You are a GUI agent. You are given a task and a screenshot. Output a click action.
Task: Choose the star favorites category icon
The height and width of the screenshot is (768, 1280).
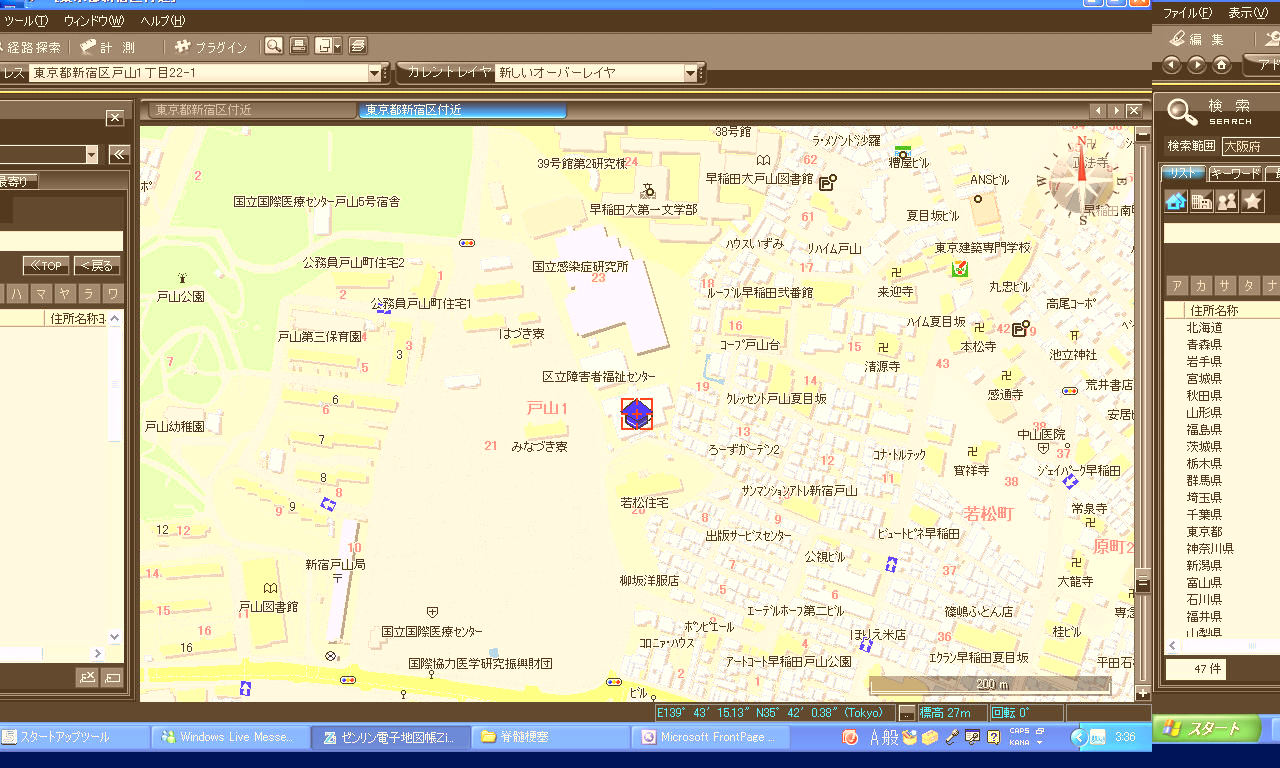[1253, 201]
